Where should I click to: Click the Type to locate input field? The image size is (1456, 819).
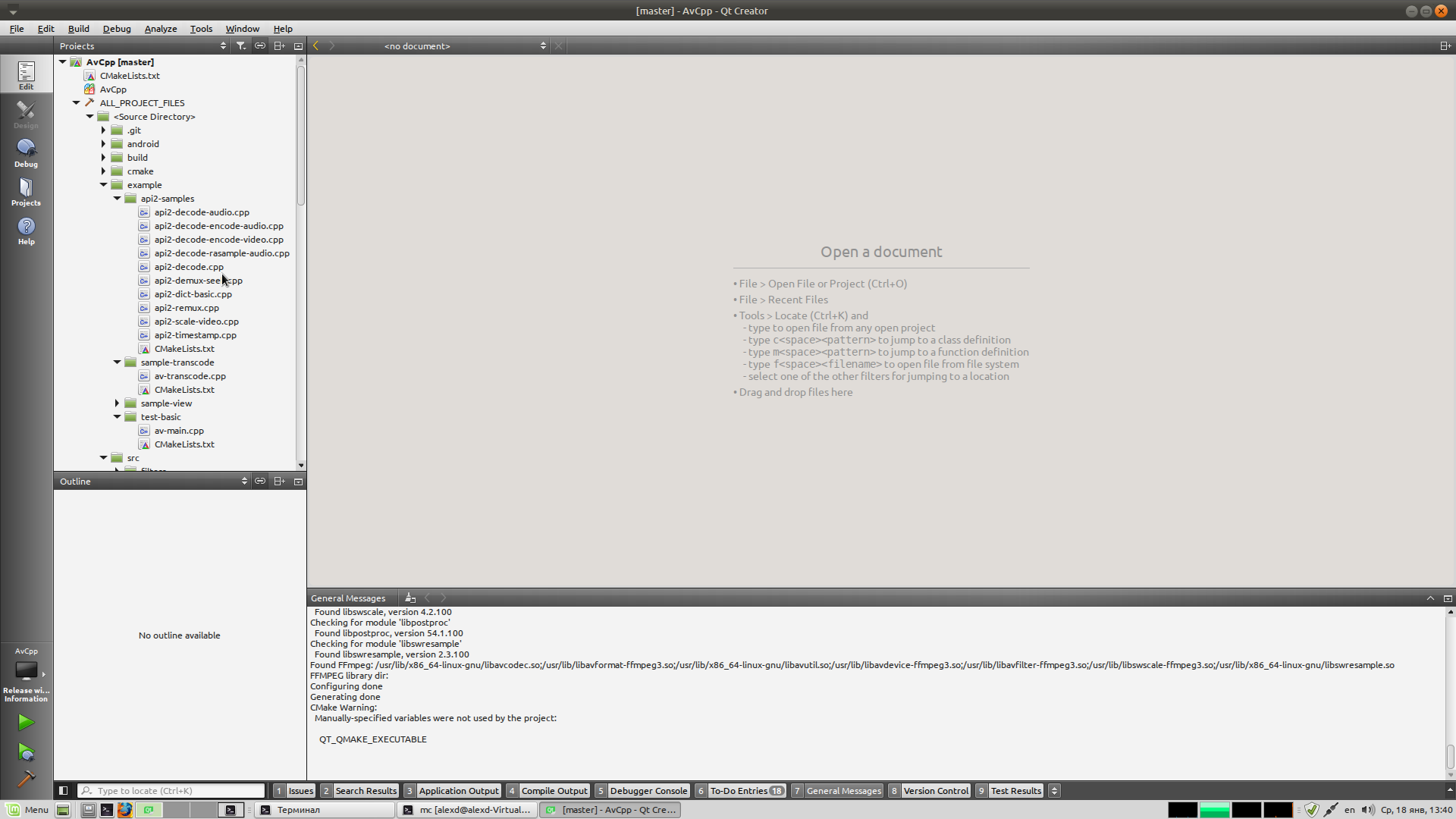pos(174,790)
